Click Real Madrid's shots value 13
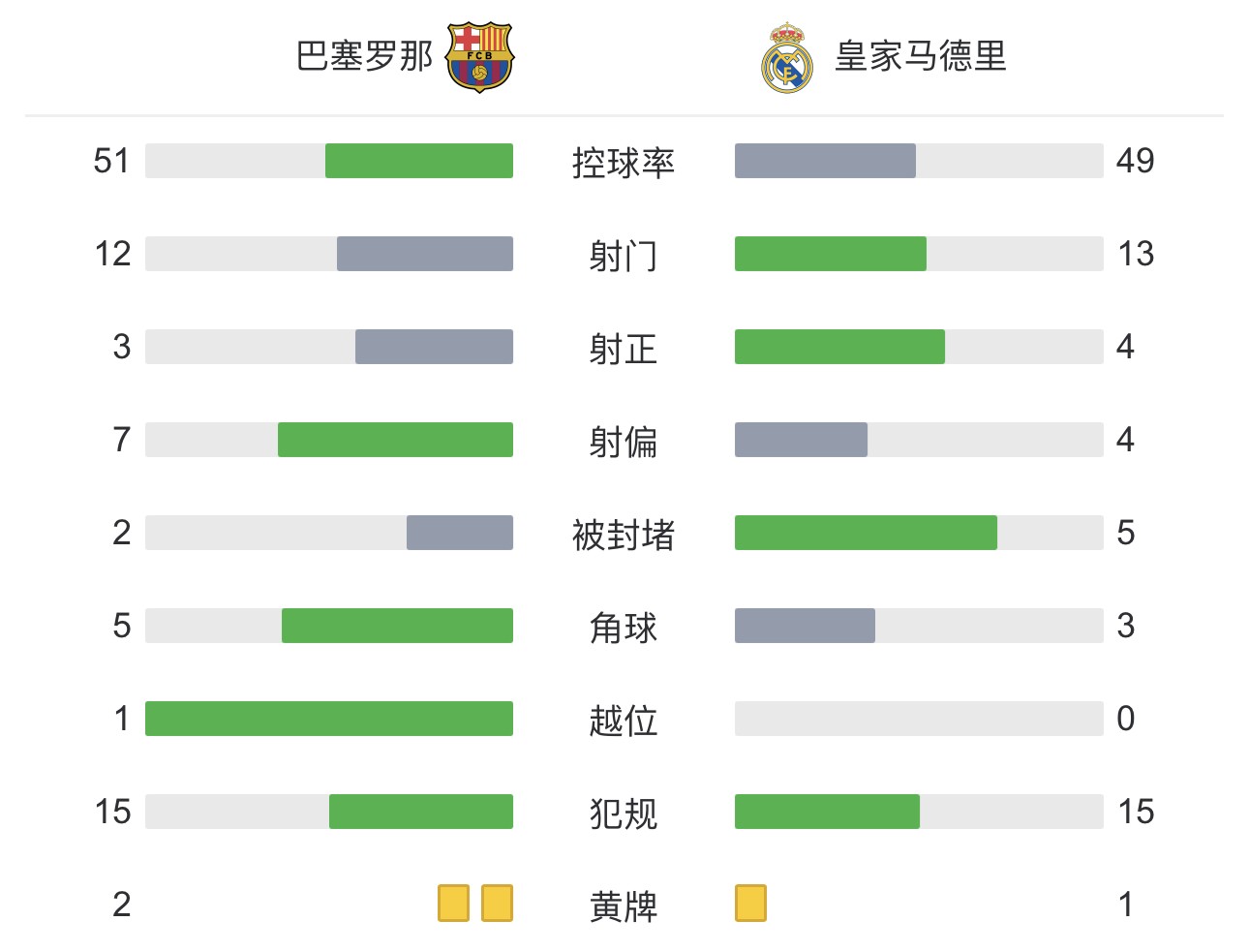The width and height of the screenshot is (1249, 952). [x=1136, y=254]
